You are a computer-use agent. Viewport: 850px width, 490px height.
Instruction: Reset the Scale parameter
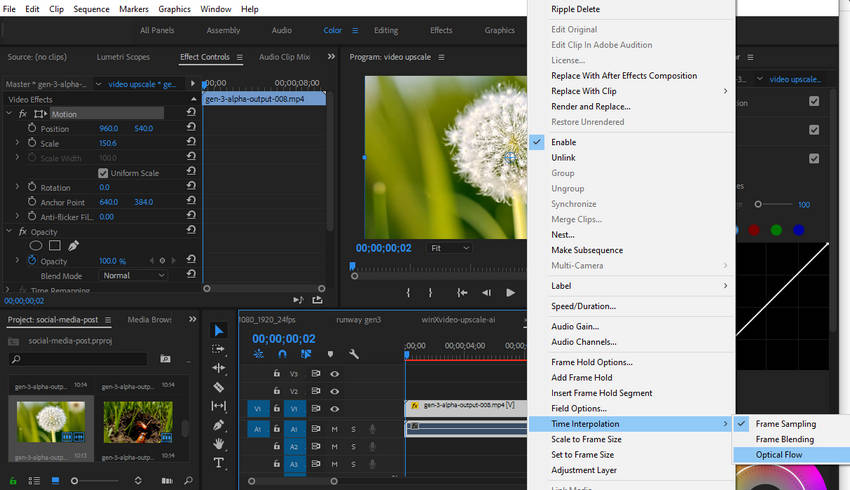pyautogui.click(x=191, y=141)
